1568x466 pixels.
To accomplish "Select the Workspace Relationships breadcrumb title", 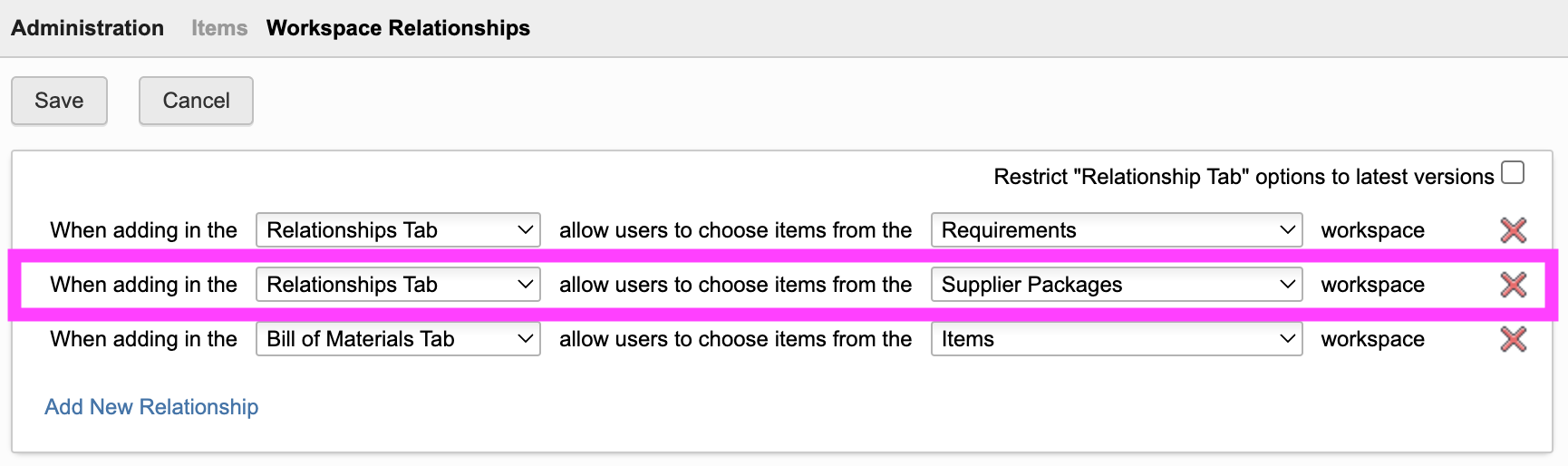I will 398,28.
